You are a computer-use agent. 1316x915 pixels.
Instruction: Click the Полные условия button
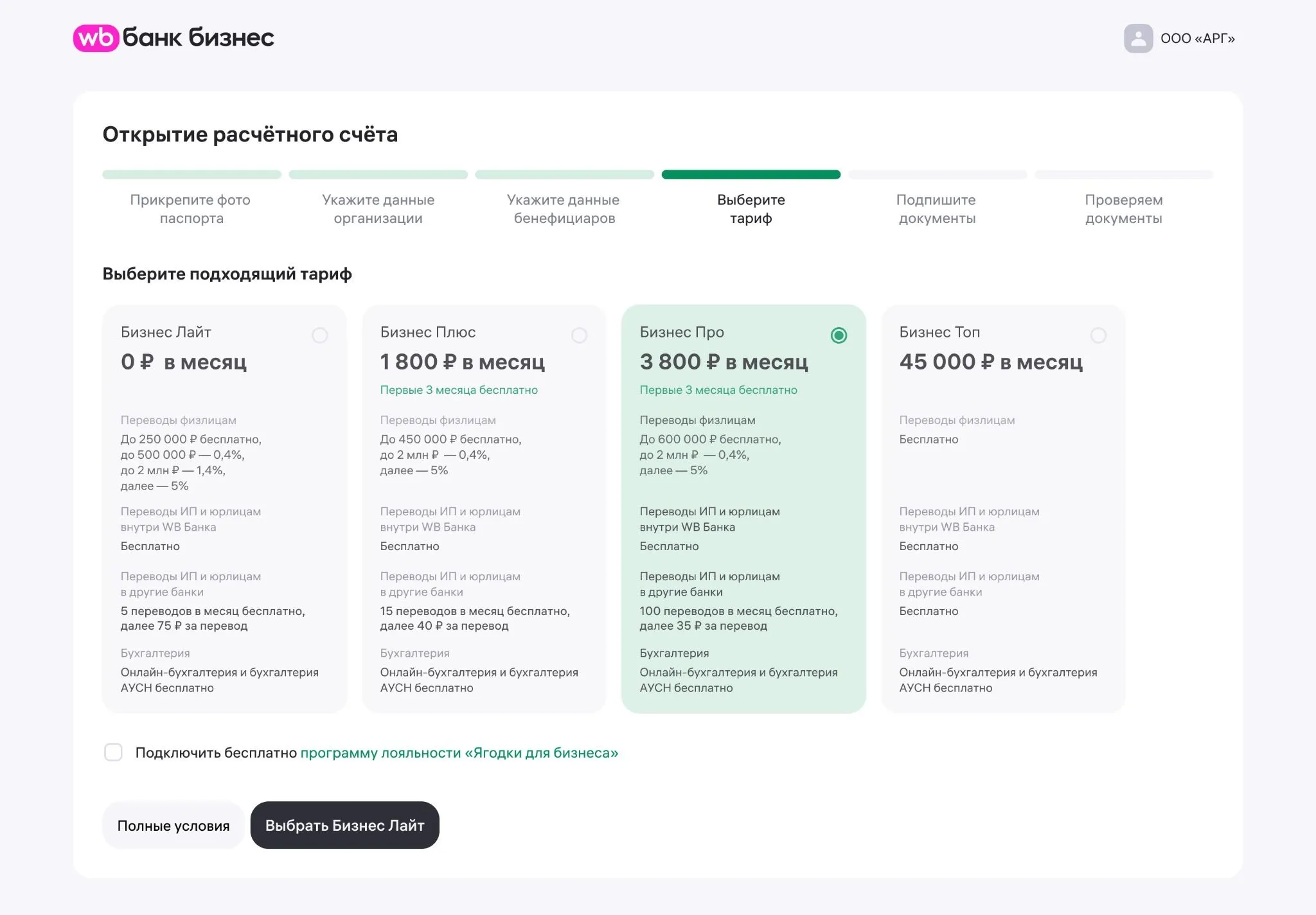pos(173,826)
